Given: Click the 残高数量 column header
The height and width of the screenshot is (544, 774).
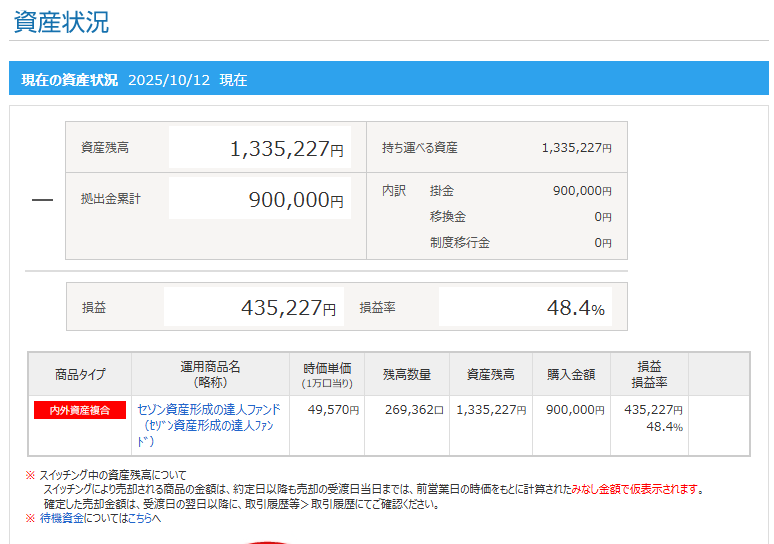Looking at the screenshot, I should [407, 375].
